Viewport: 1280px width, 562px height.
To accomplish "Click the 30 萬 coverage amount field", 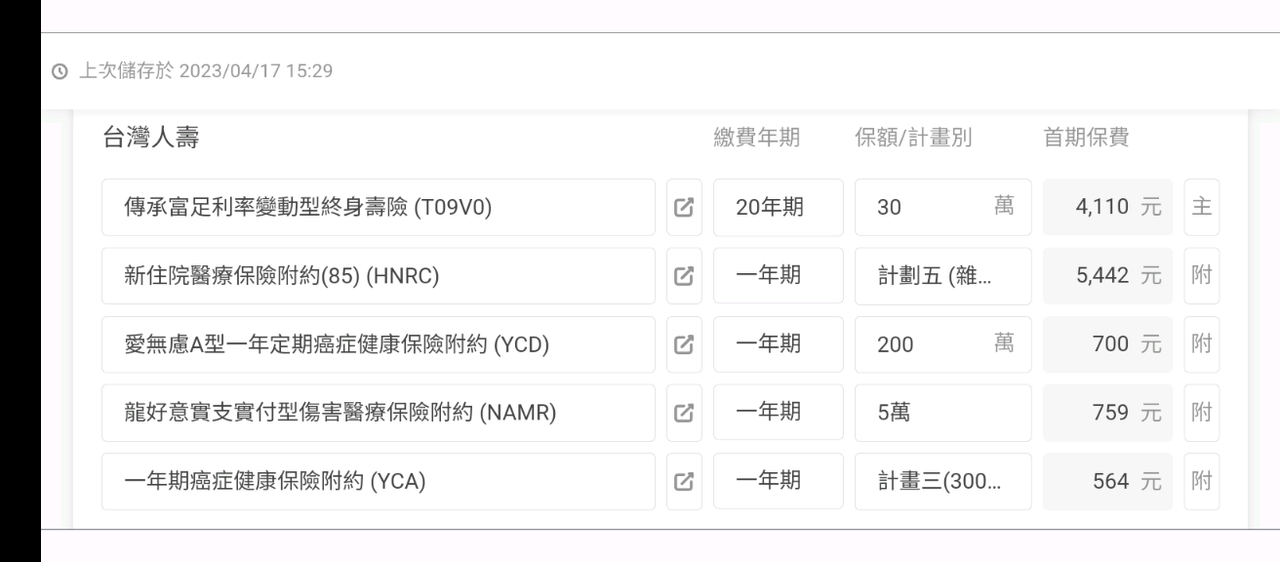I will [942, 207].
